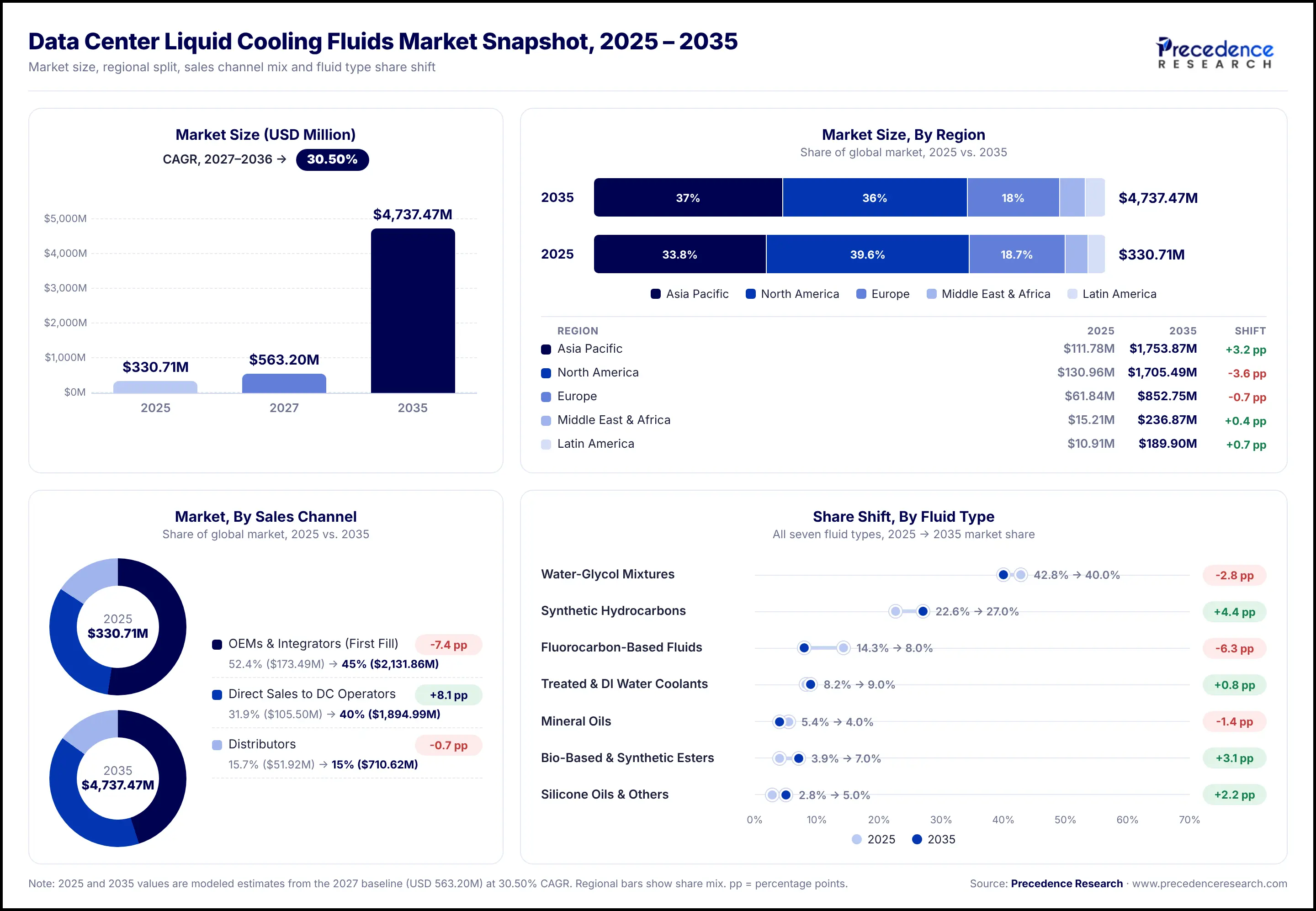Click the 2035 legend dot under fluid chart

(x=917, y=839)
